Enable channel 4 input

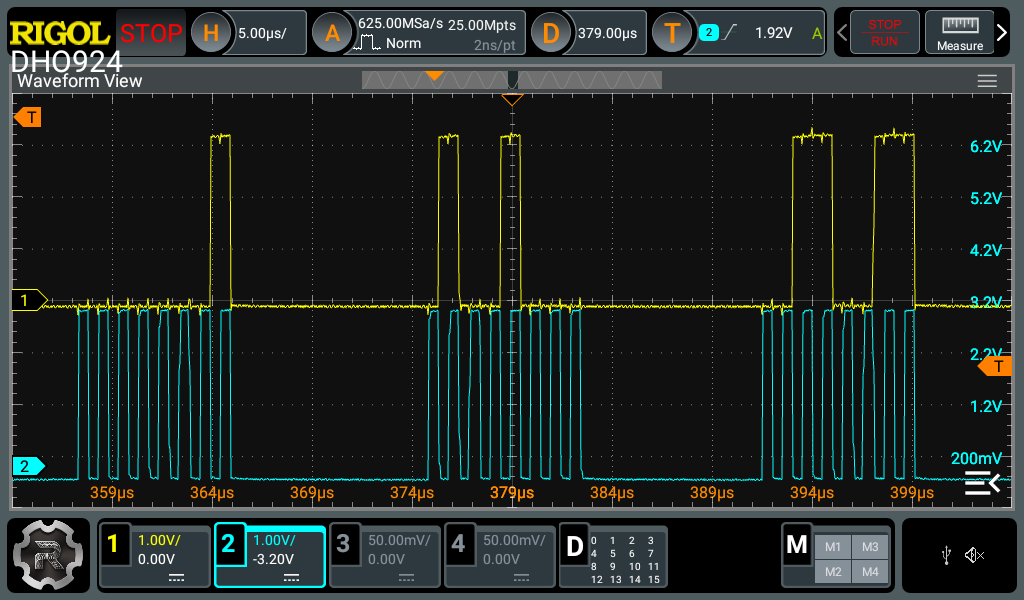(x=499, y=556)
